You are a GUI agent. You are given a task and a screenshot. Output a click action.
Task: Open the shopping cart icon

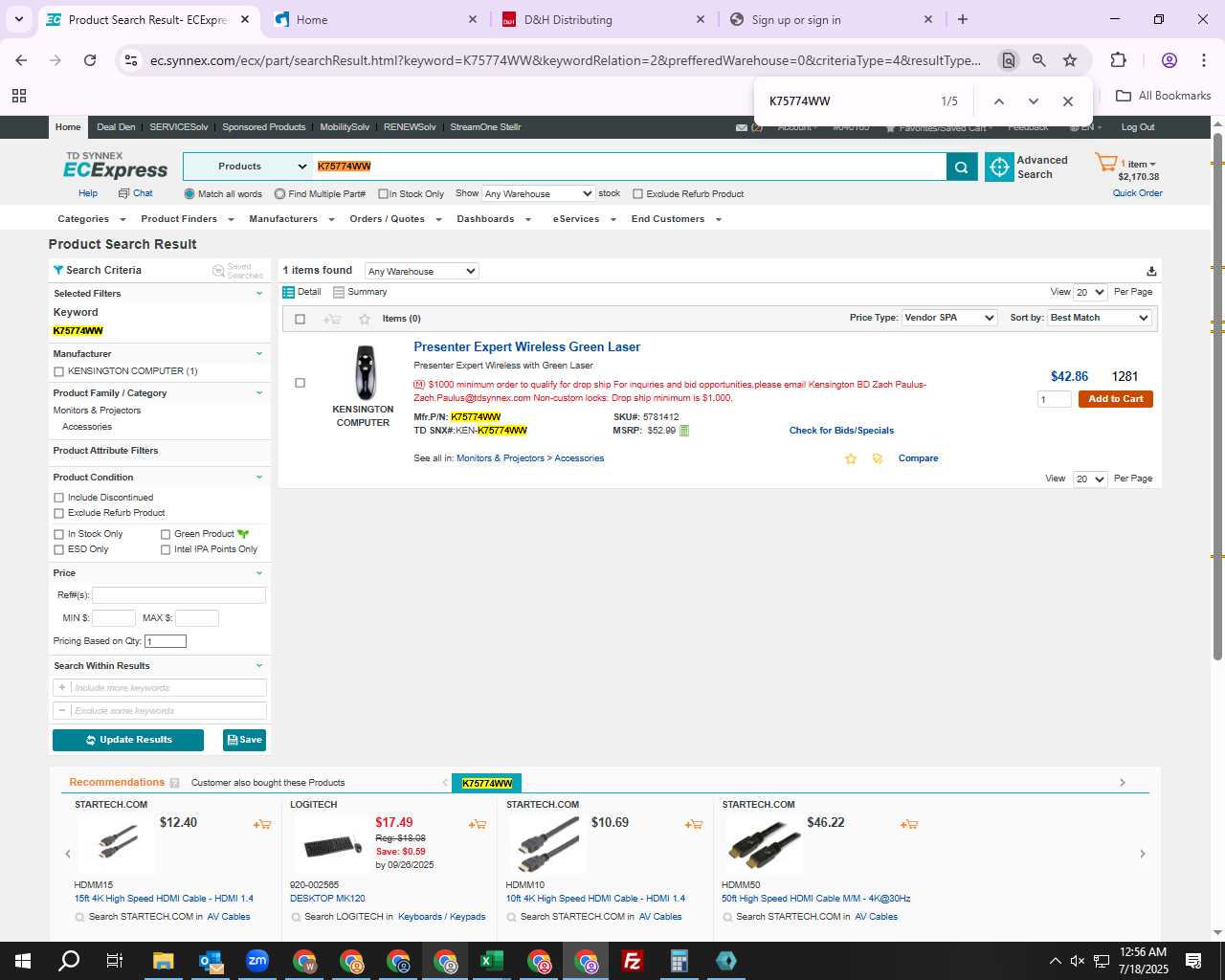(1105, 163)
